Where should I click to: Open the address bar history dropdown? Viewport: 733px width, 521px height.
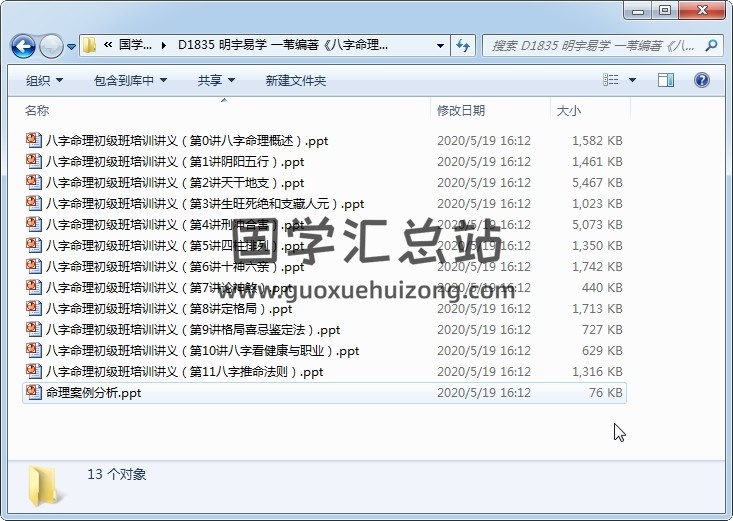tap(440, 46)
